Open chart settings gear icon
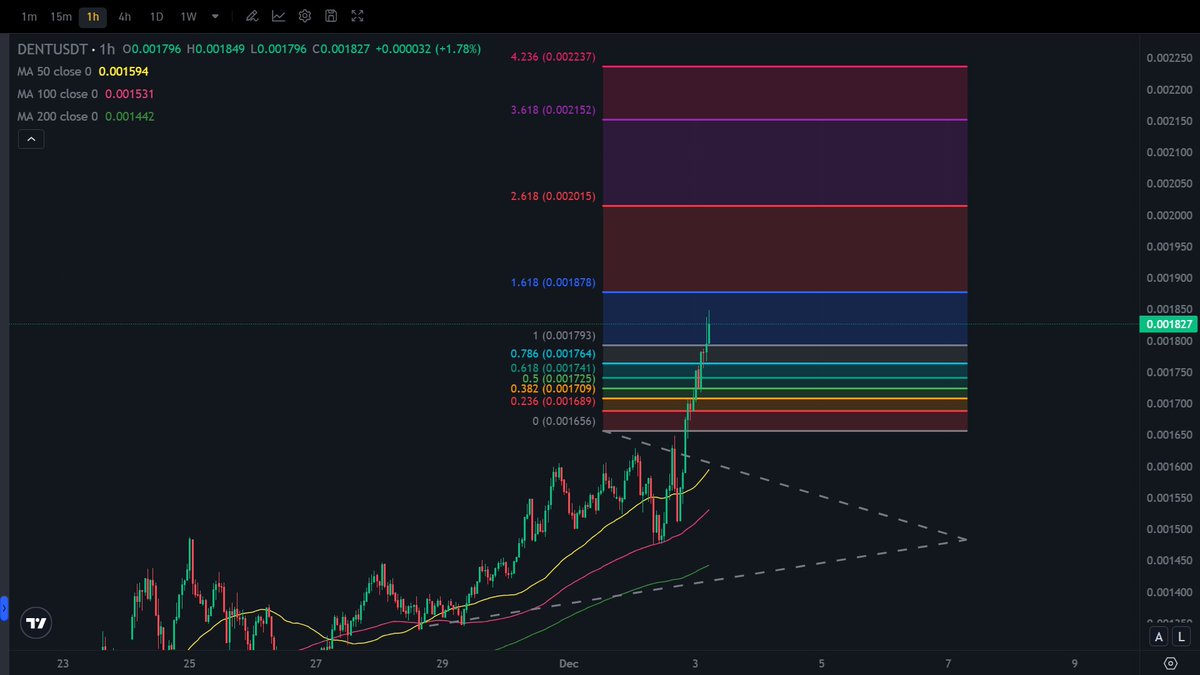1200x675 pixels. (305, 16)
